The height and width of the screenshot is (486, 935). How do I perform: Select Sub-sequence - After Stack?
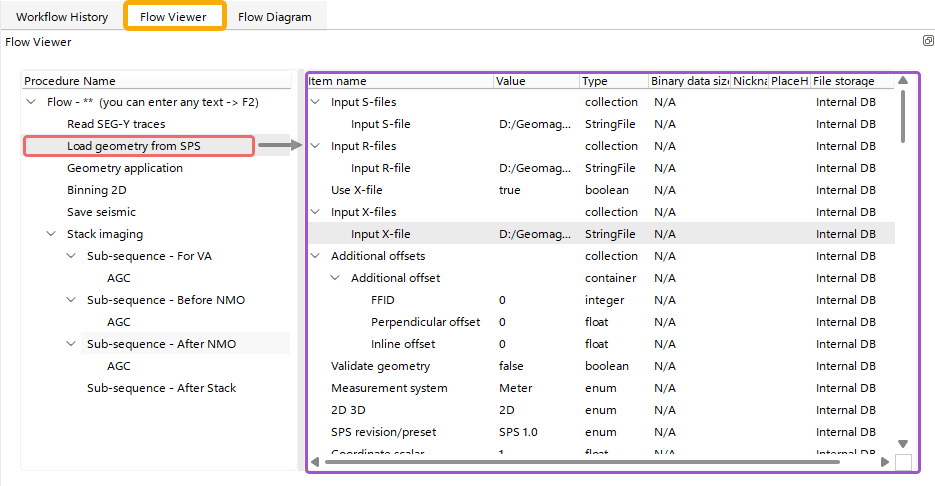(x=162, y=388)
